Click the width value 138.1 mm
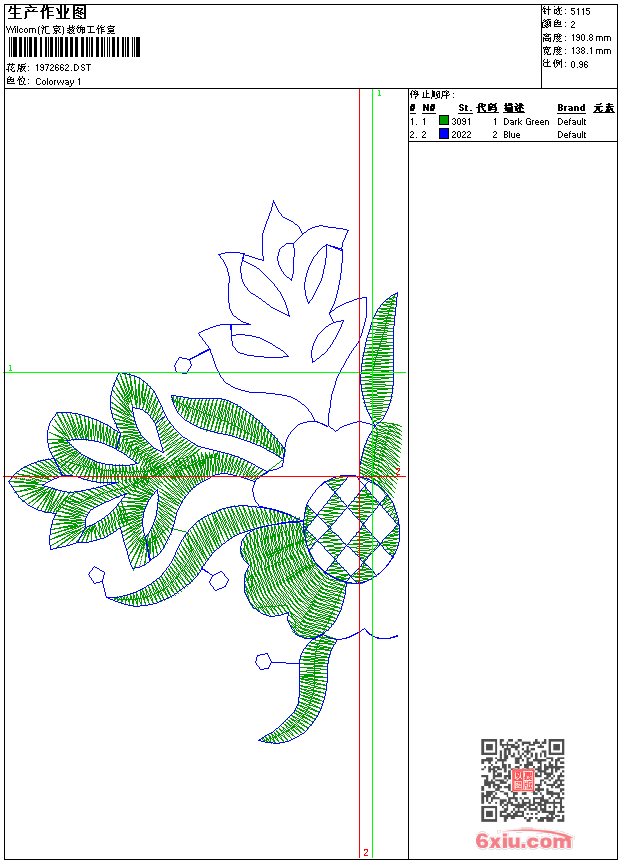Viewport: 620px width, 860px height. 591,51
